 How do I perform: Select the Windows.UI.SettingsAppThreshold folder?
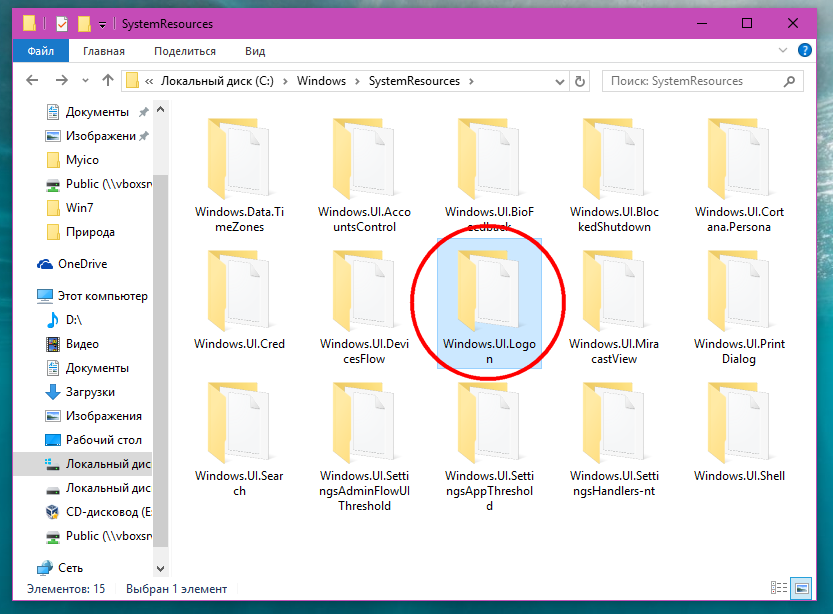pos(489,447)
